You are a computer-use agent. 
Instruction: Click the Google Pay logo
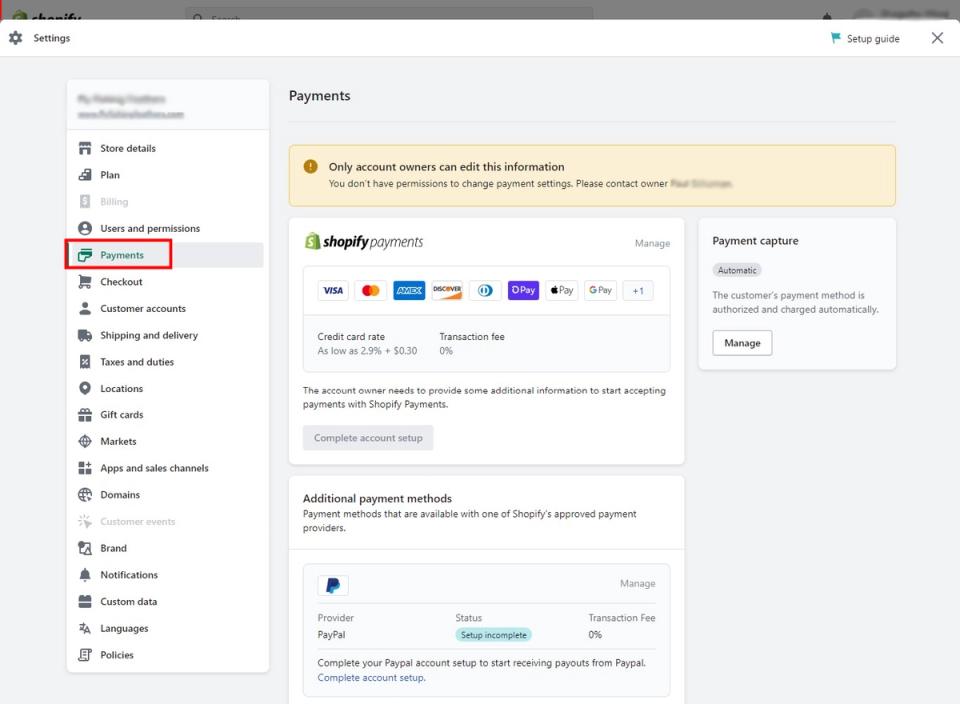pos(600,290)
